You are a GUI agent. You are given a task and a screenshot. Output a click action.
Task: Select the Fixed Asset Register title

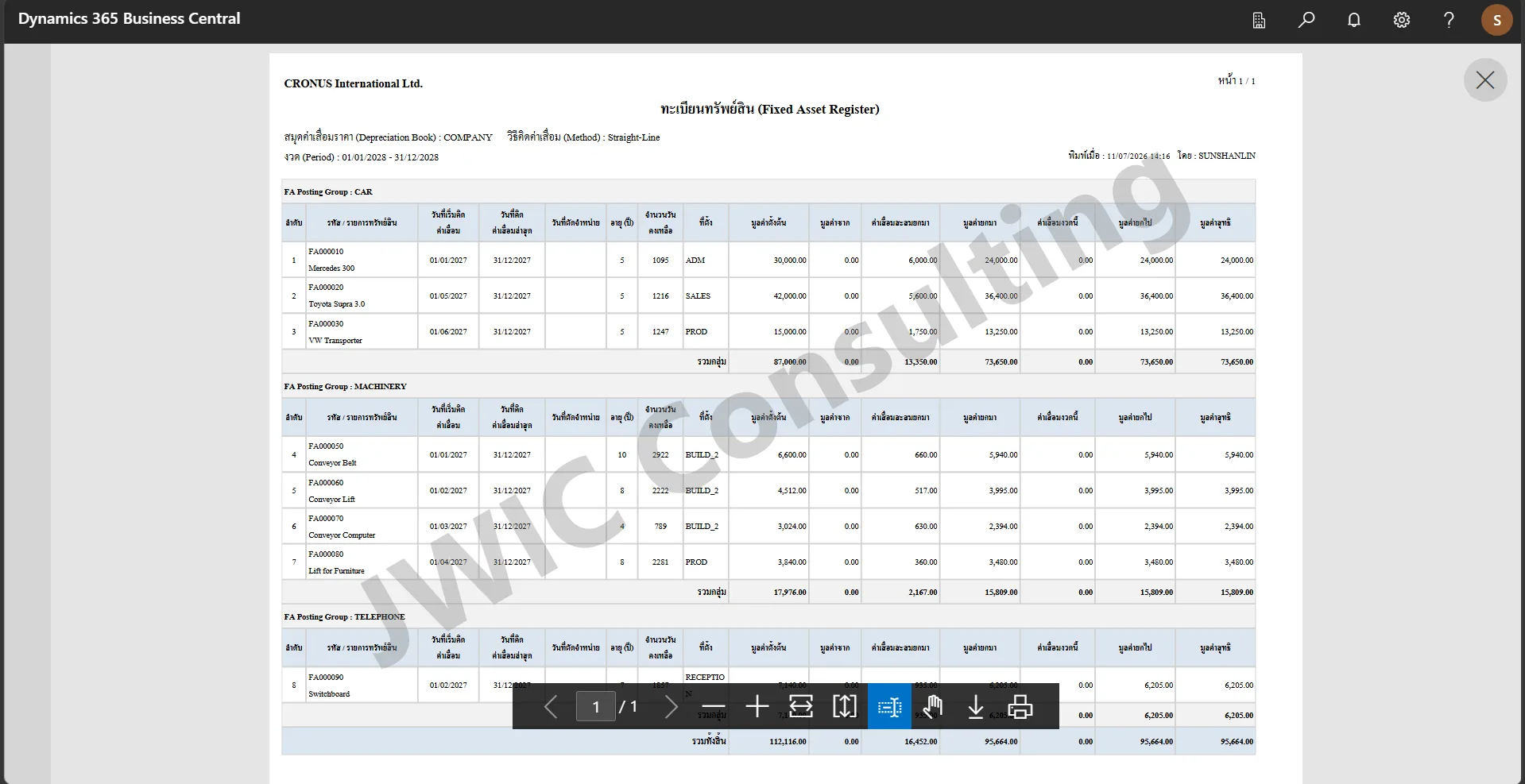770,109
